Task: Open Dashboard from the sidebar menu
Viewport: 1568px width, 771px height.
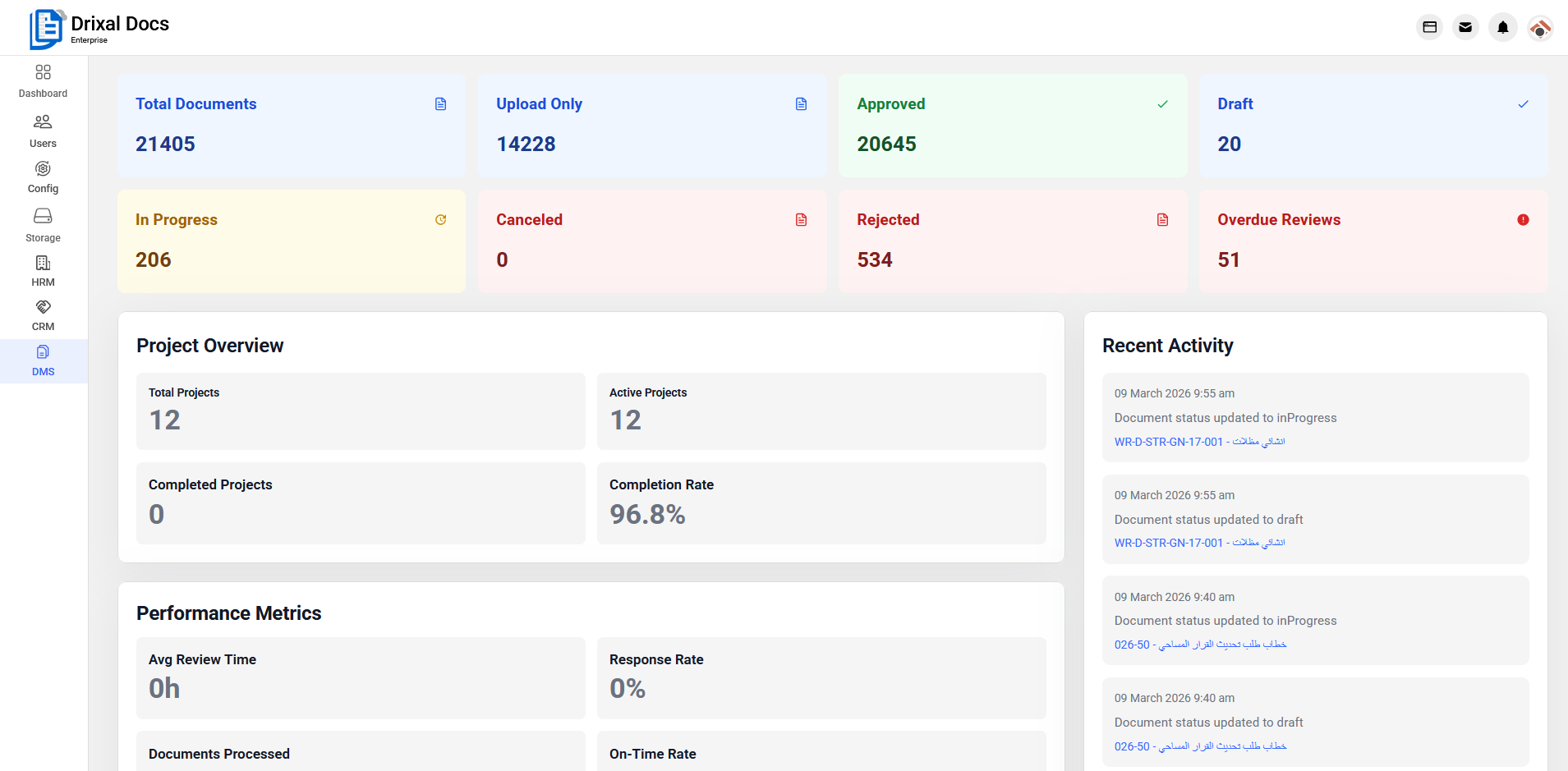Action: coord(43,80)
